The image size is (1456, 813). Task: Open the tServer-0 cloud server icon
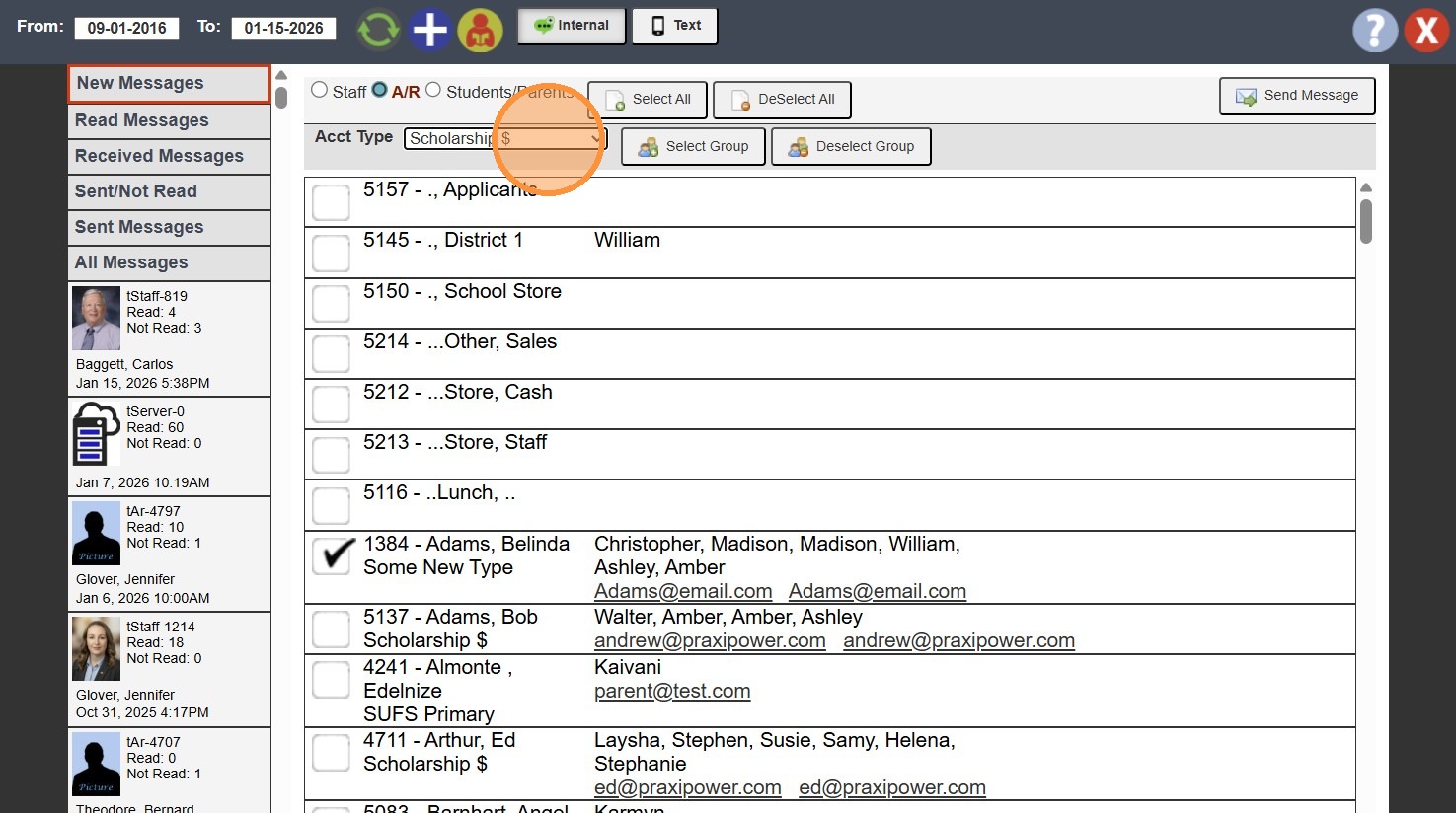click(96, 433)
